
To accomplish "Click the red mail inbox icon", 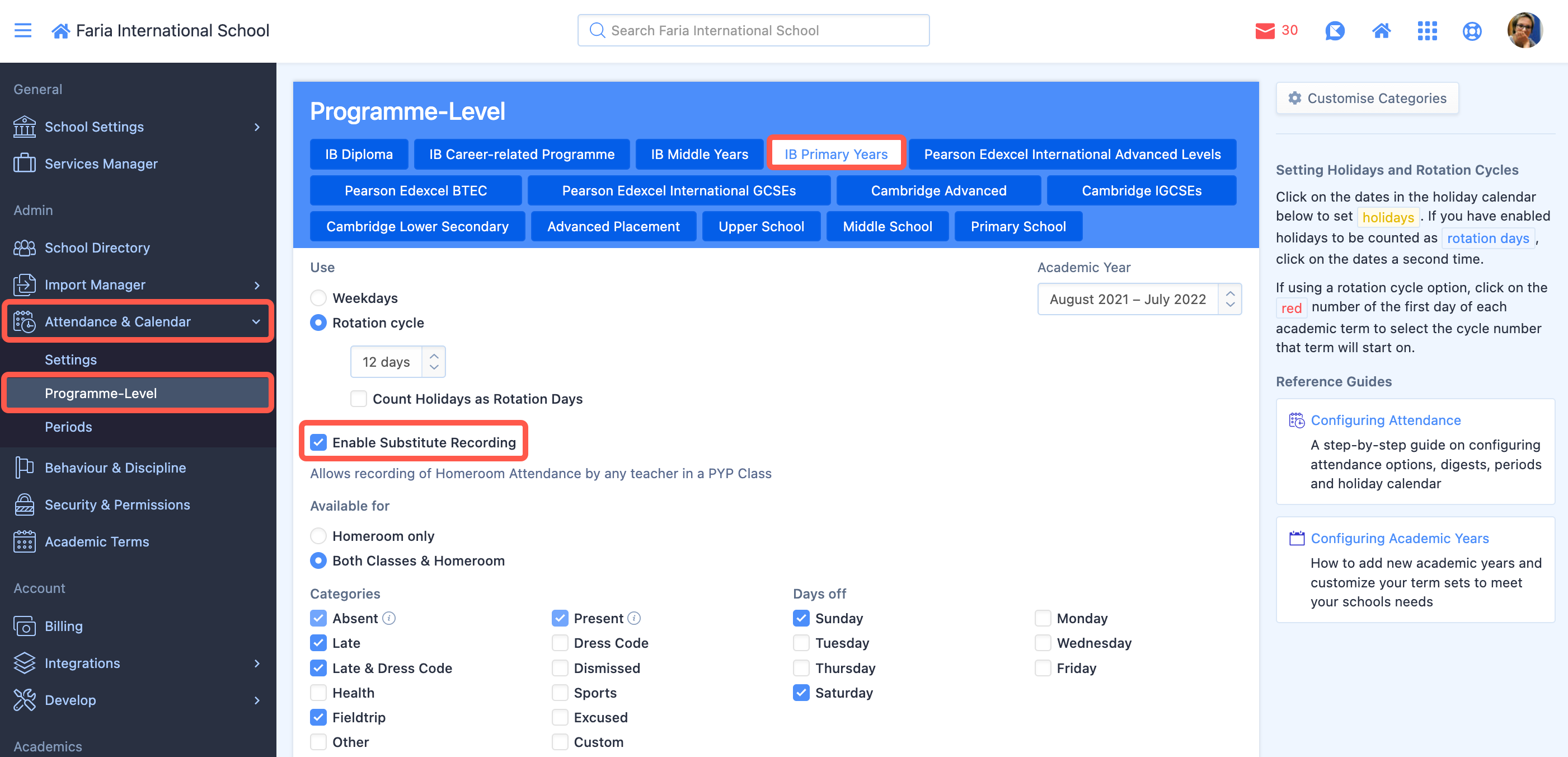I will [x=1264, y=30].
